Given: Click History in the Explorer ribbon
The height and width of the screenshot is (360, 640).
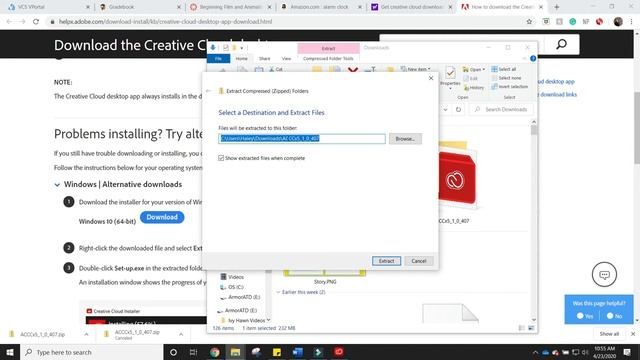Looking at the screenshot, I should [x=474, y=87].
